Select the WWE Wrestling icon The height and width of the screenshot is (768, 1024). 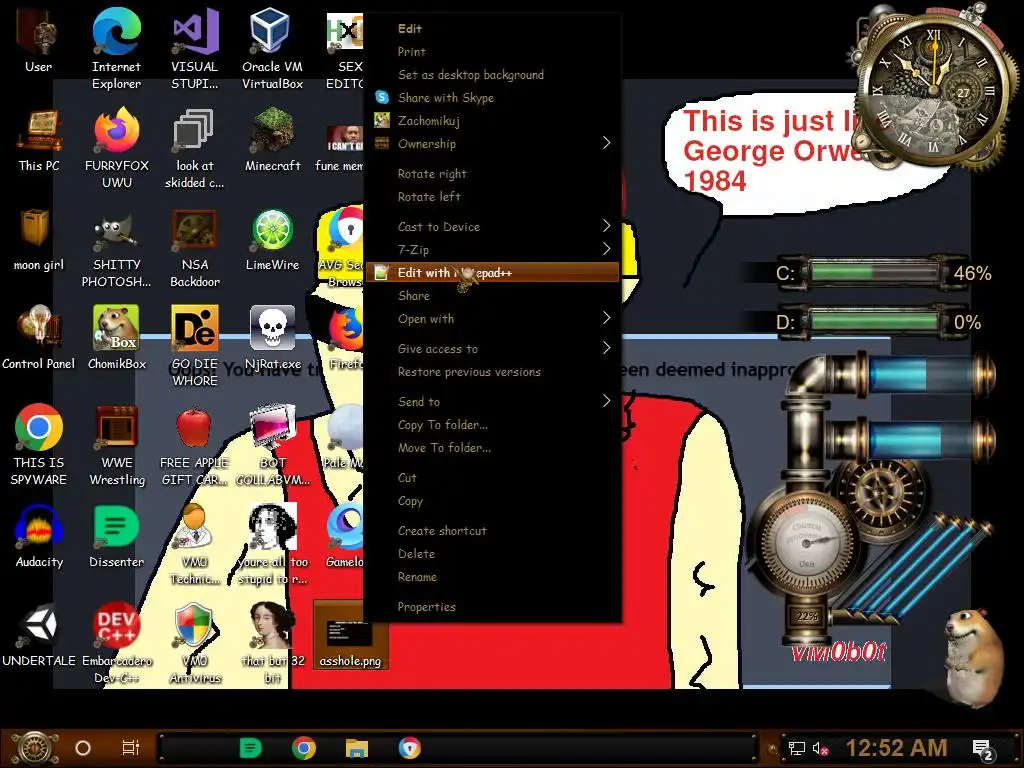[x=117, y=444]
